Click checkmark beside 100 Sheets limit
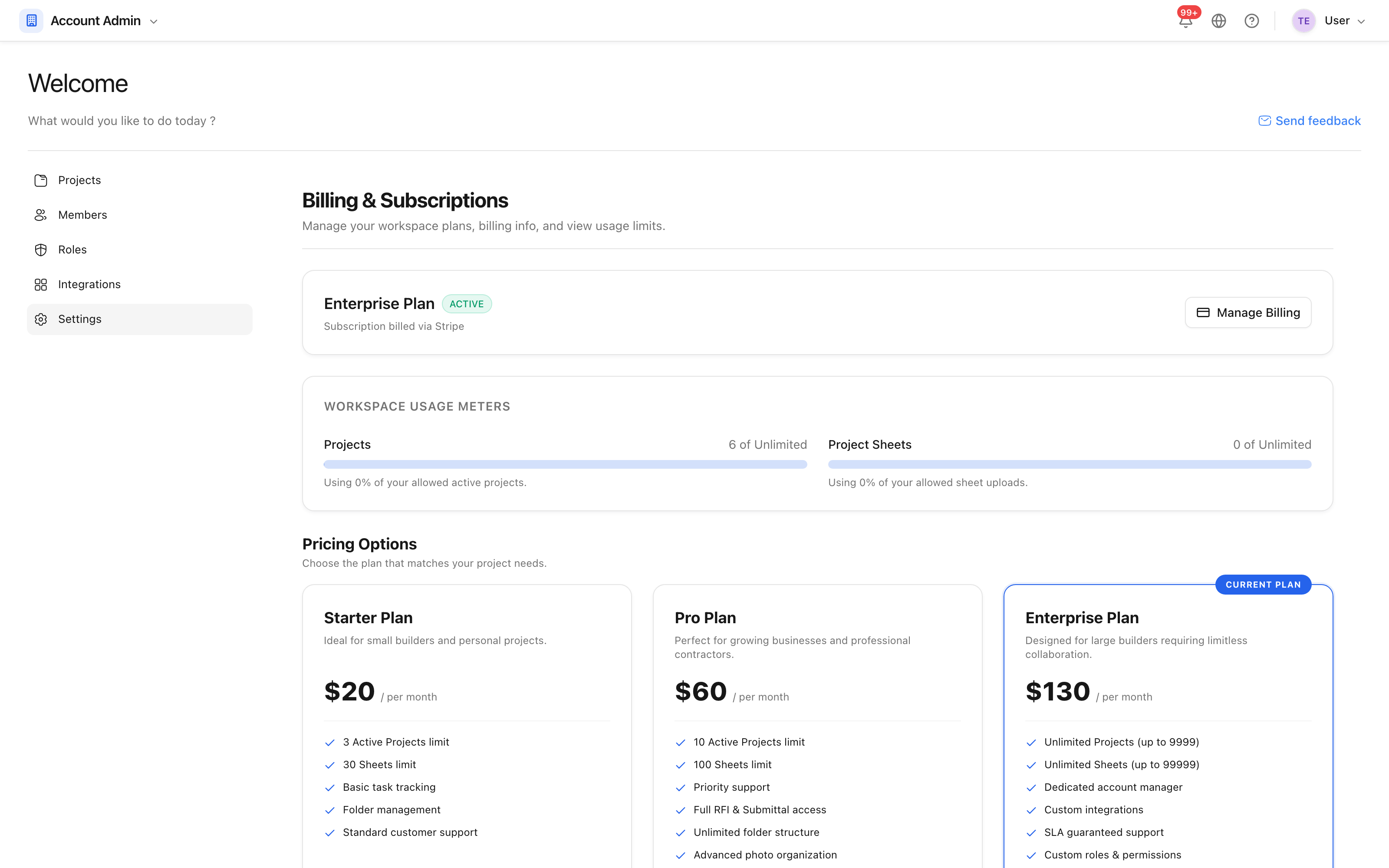1389x868 pixels. [x=680, y=765]
